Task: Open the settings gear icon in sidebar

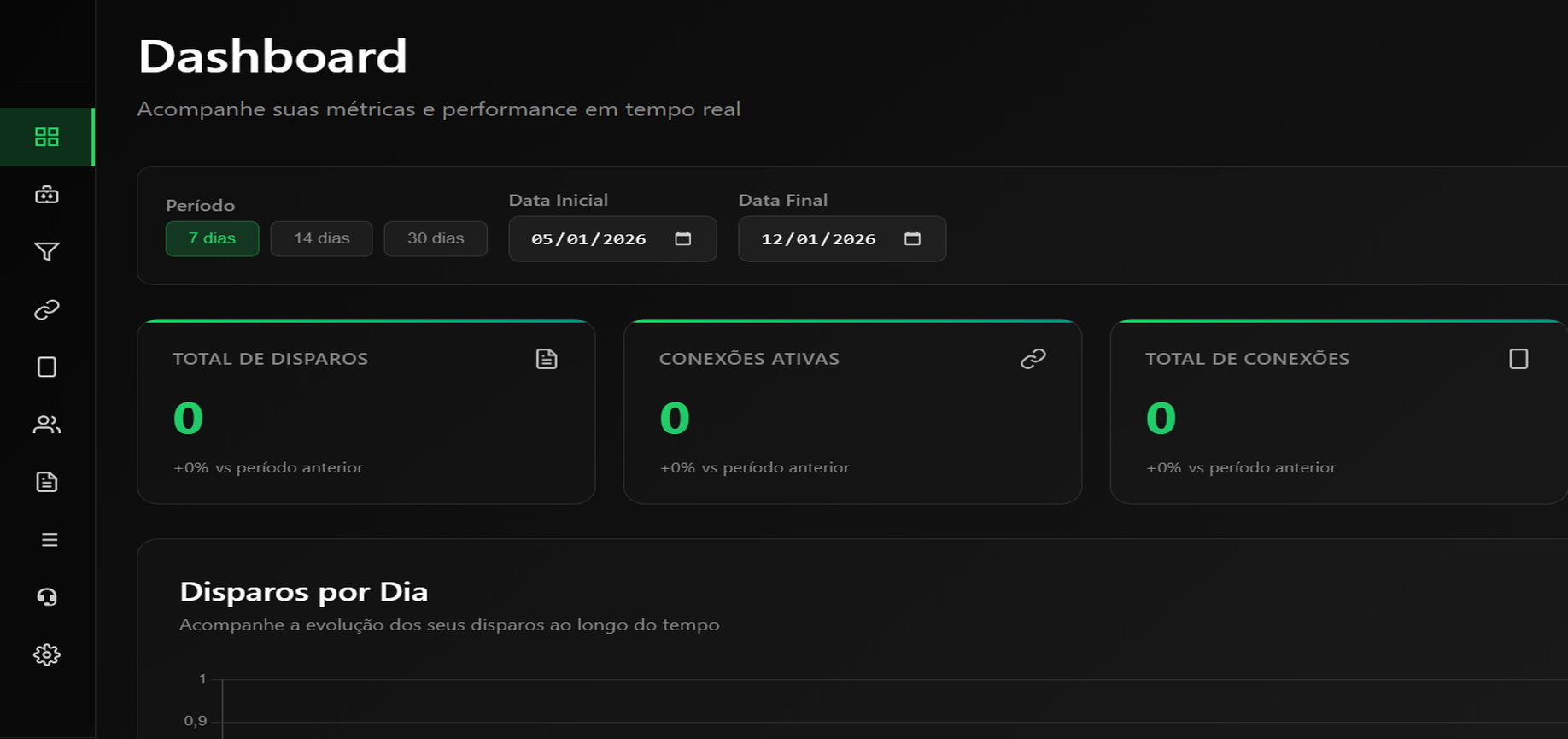Action: coord(47,654)
